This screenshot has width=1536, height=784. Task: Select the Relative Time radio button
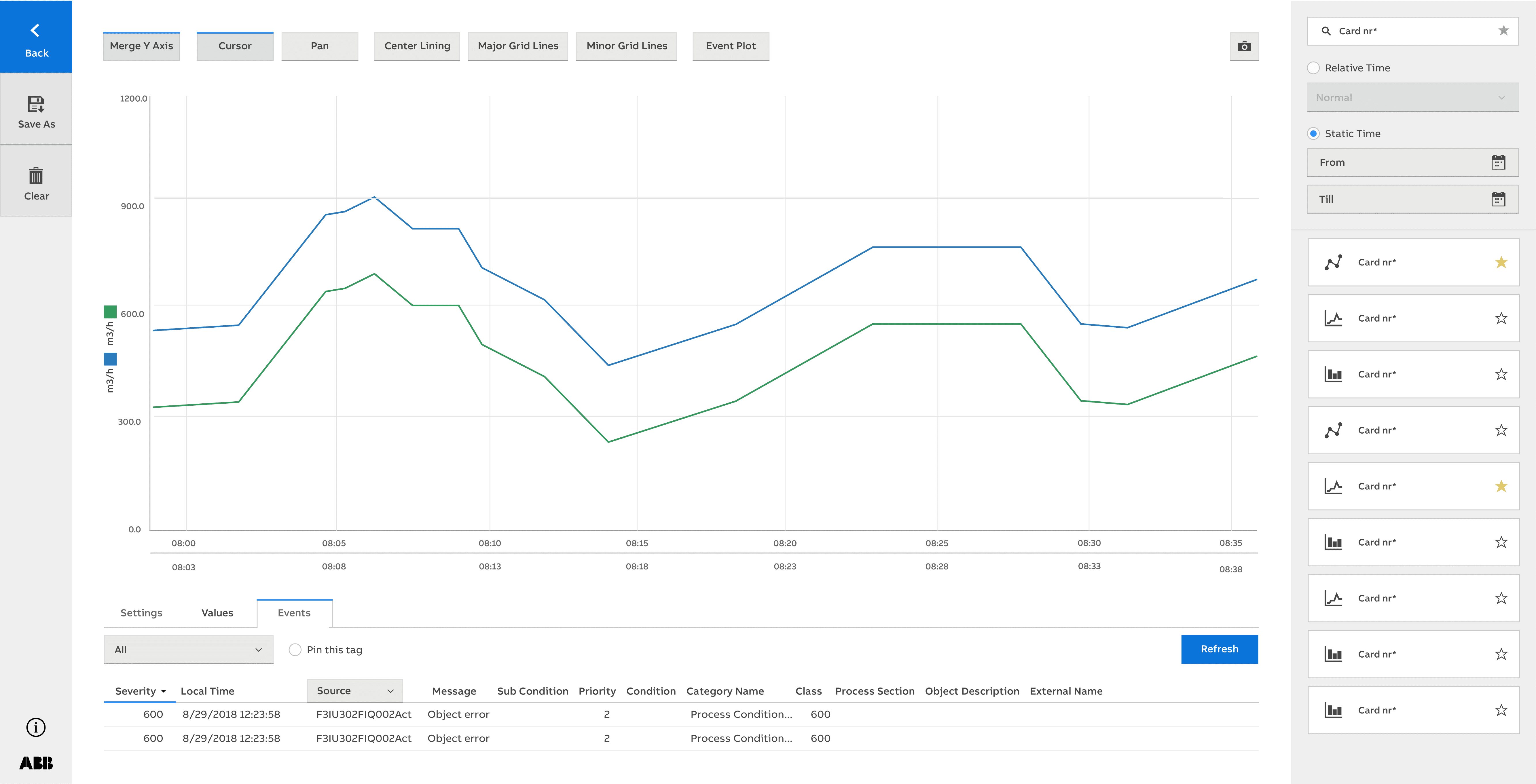pyautogui.click(x=1313, y=68)
